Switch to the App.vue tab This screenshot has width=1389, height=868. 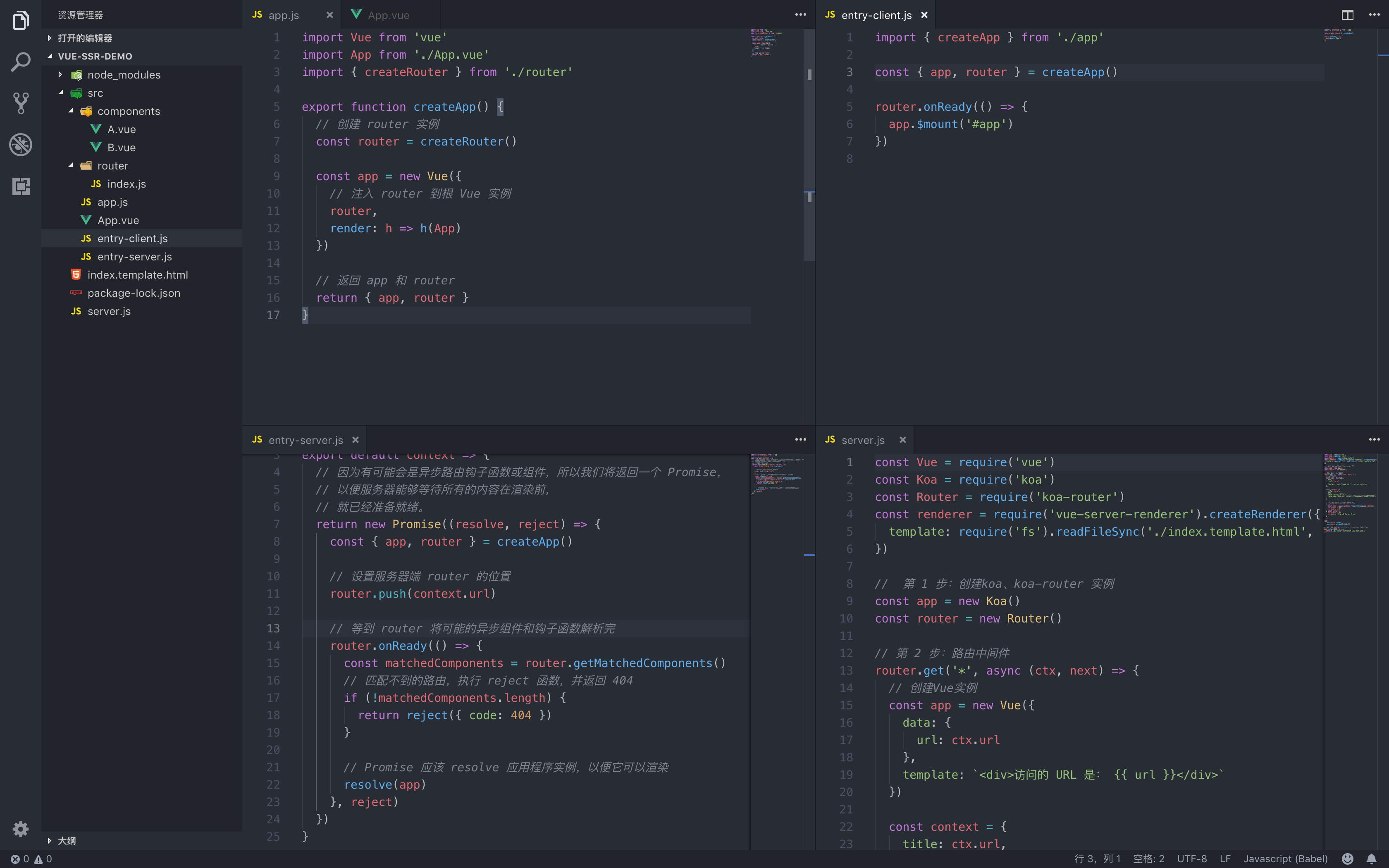388,15
